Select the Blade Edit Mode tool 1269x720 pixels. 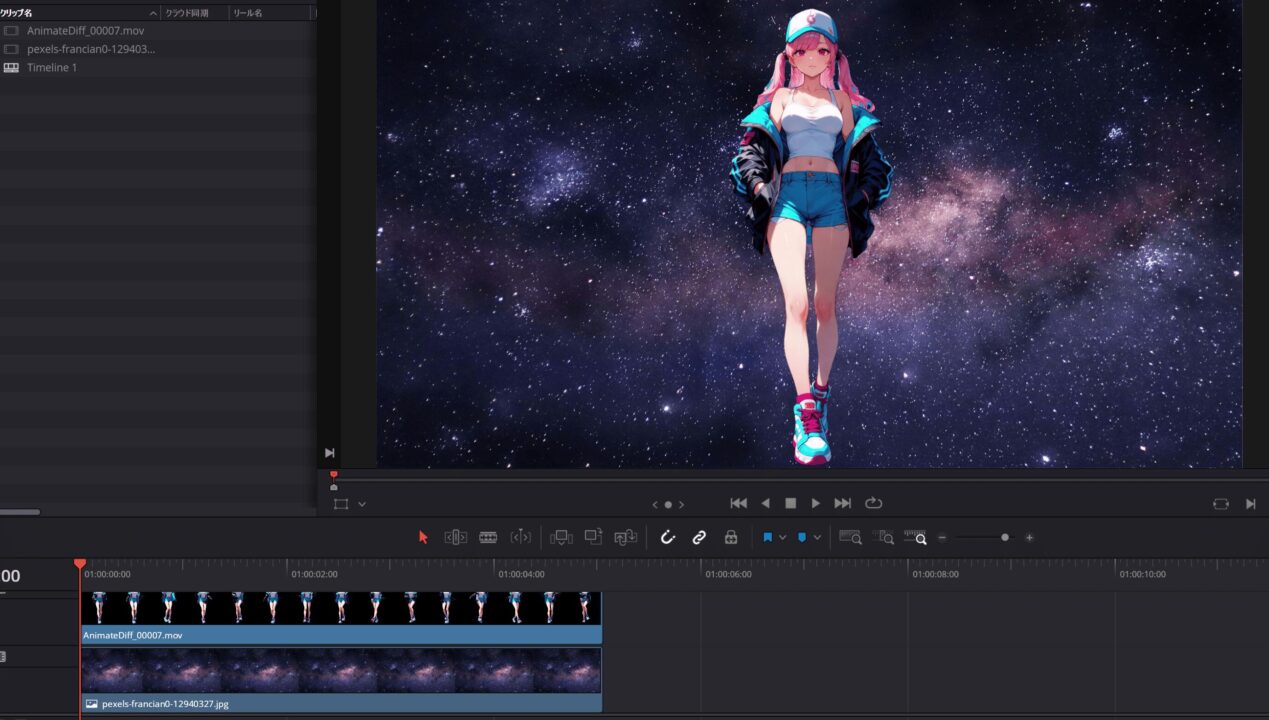tap(521, 537)
